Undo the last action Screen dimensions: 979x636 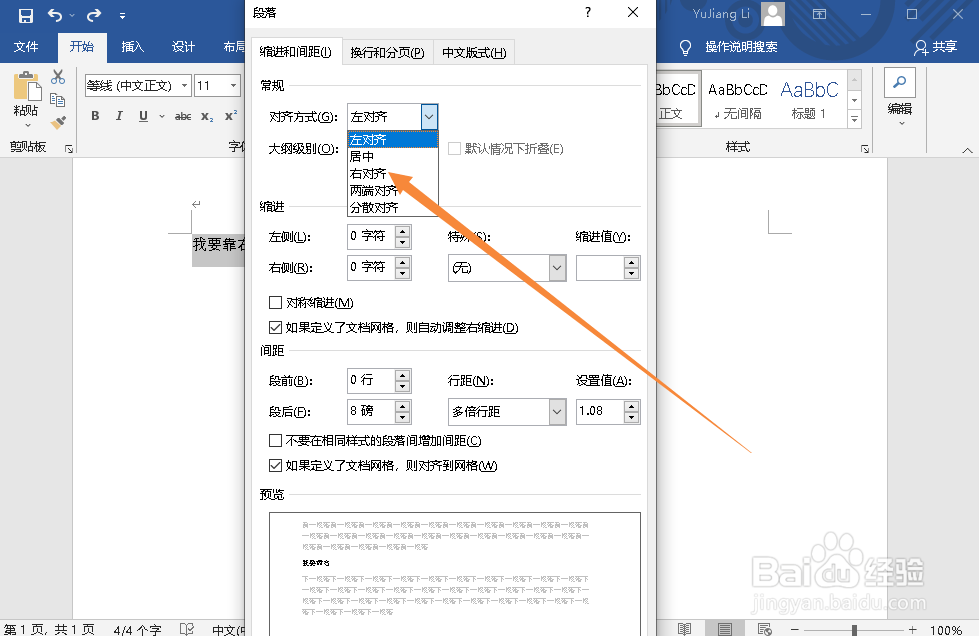[55, 15]
